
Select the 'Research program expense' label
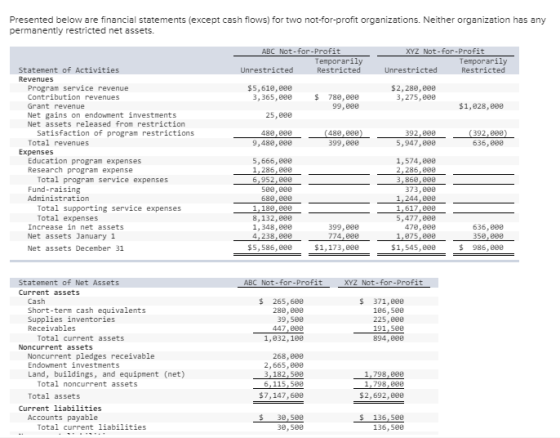(80, 170)
